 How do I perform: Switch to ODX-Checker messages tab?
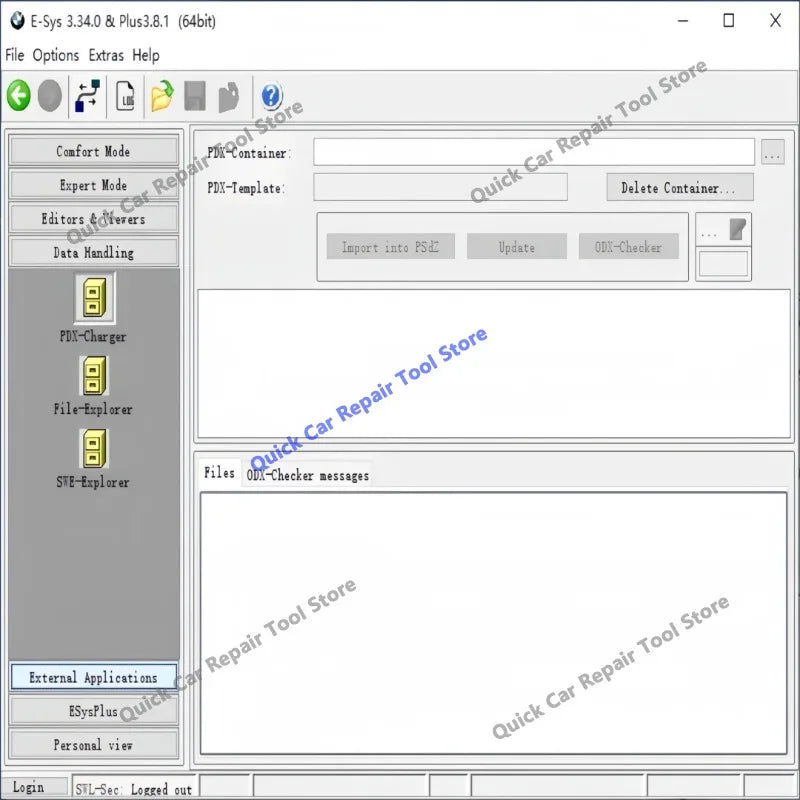coord(308,476)
